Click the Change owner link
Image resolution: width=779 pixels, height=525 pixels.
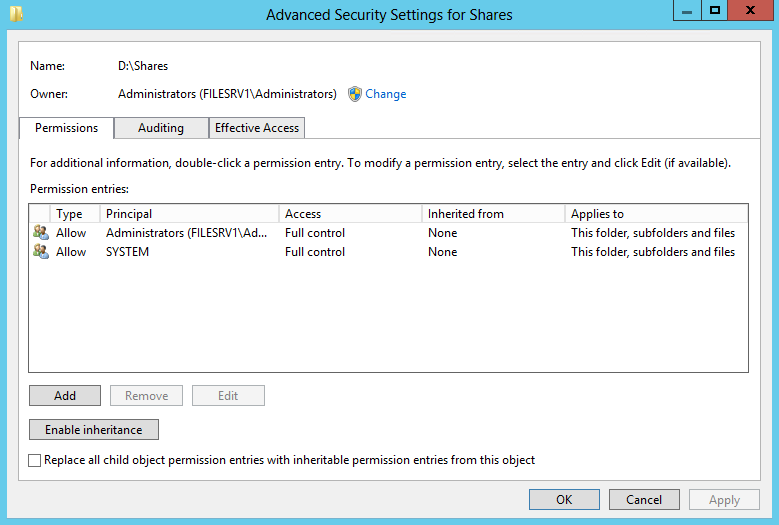[386, 94]
